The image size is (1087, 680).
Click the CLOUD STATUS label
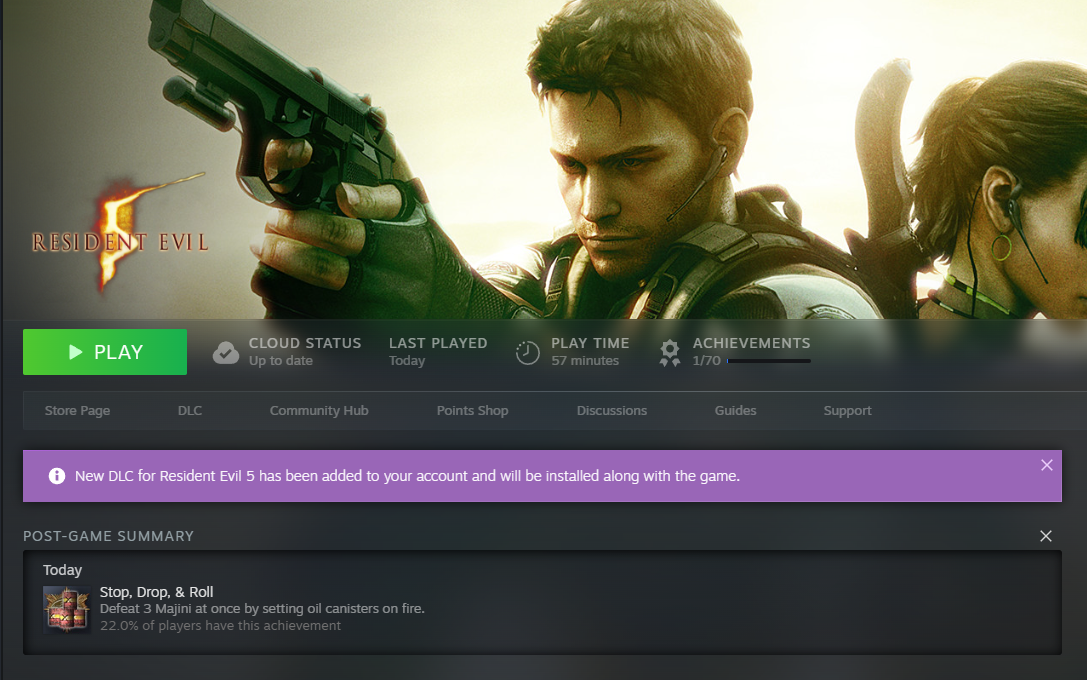[305, 343]
